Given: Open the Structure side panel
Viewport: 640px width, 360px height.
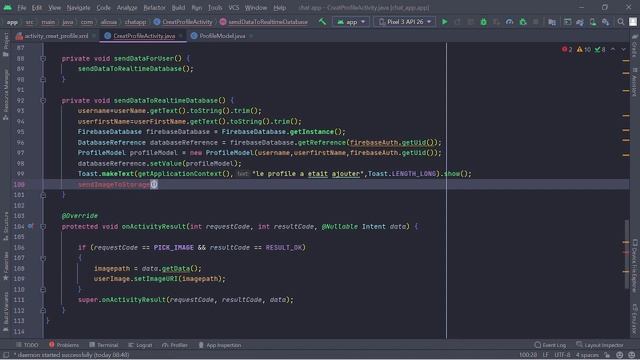Looking at the screenshot, I should coord(6,226).
